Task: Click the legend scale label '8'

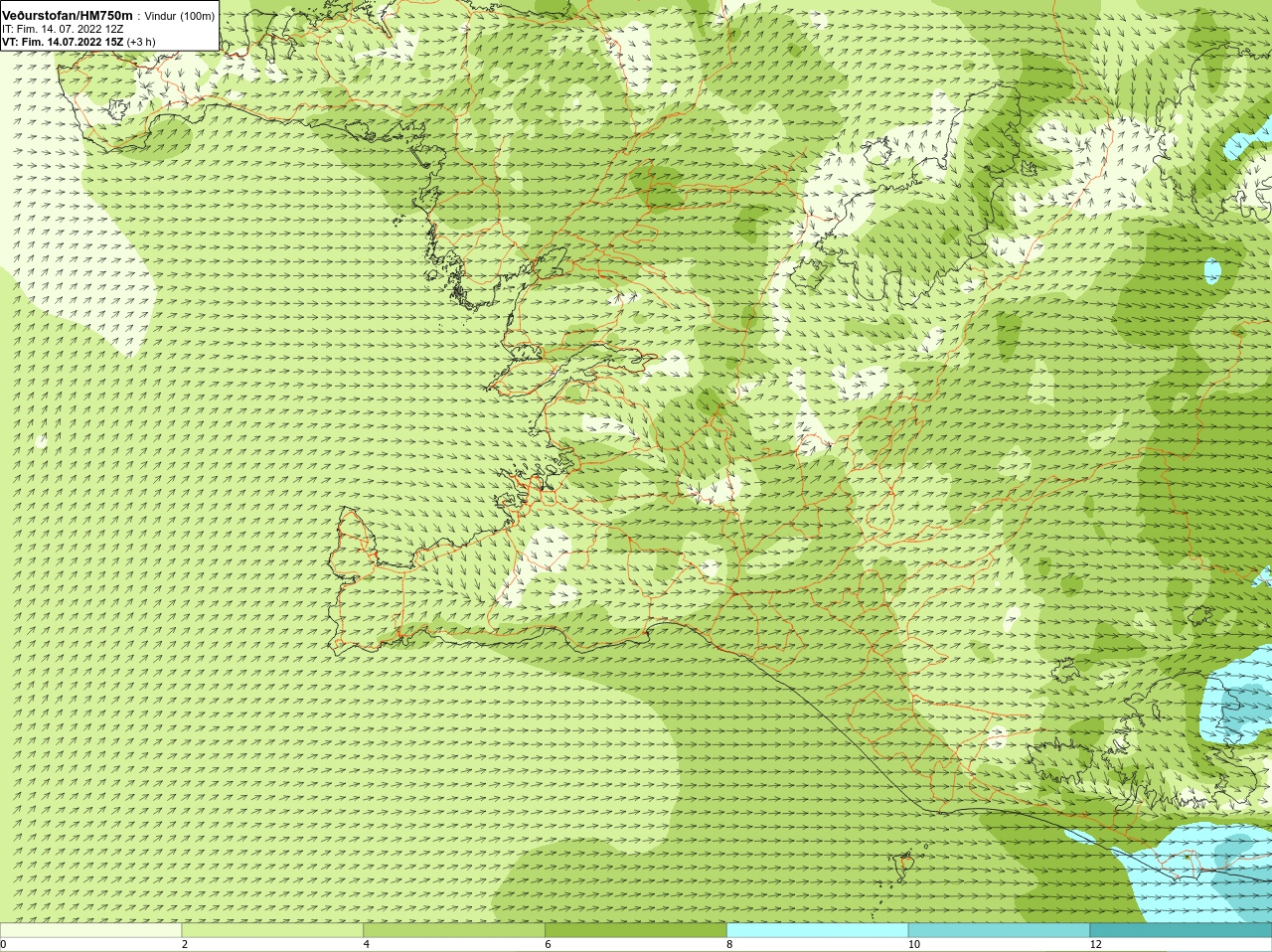Action: point(729,944)
